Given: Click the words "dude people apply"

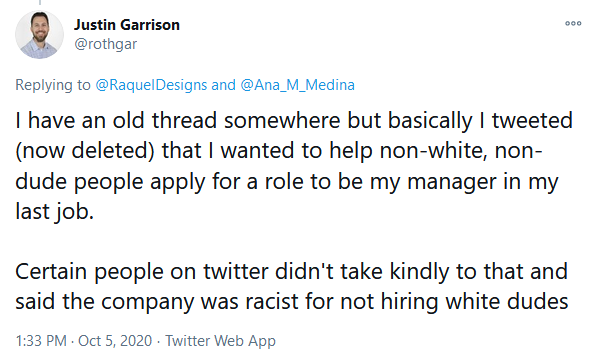Looking at the screenshot, I should (x=111, y=182).
